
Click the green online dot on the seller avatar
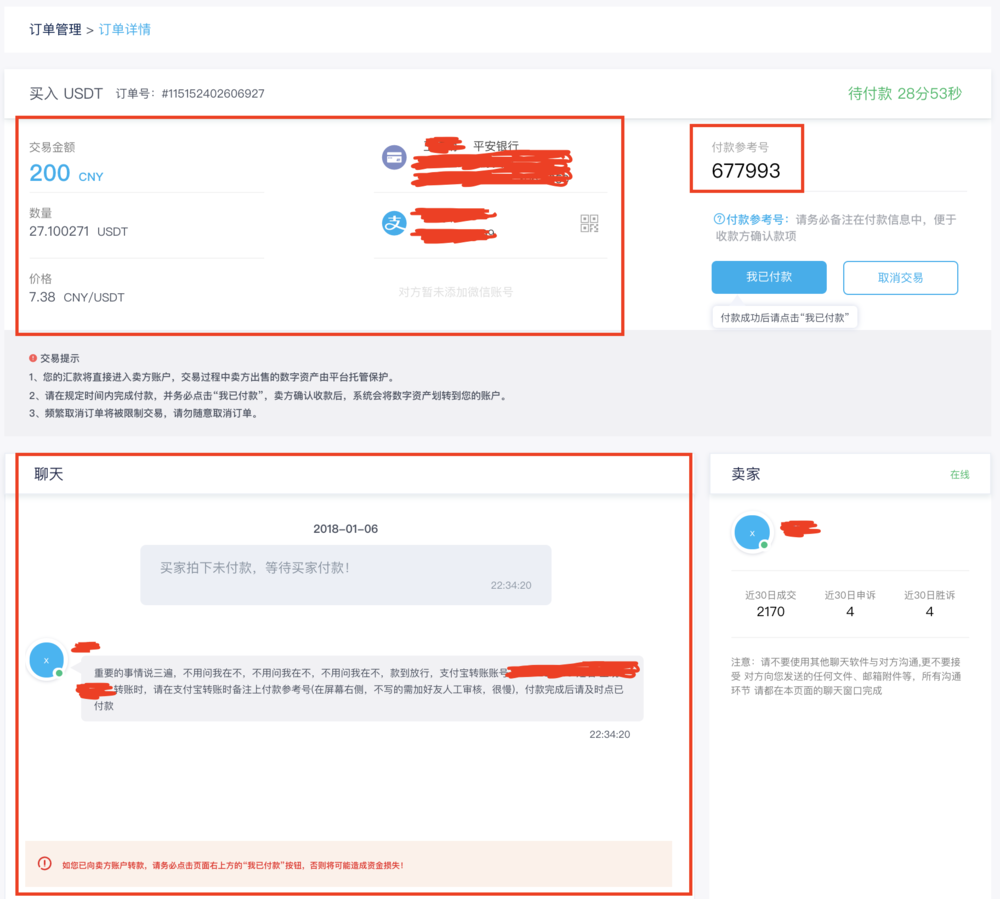point(766,546)
